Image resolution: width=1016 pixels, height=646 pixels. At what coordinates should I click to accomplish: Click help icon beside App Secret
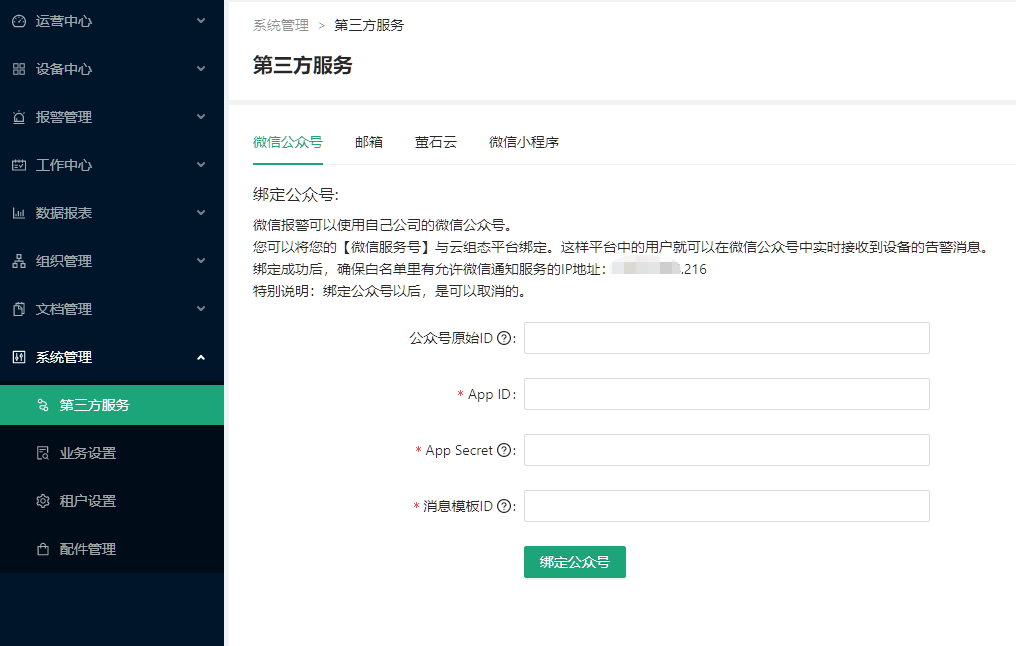pyautogui.click(x=504, y=451)
